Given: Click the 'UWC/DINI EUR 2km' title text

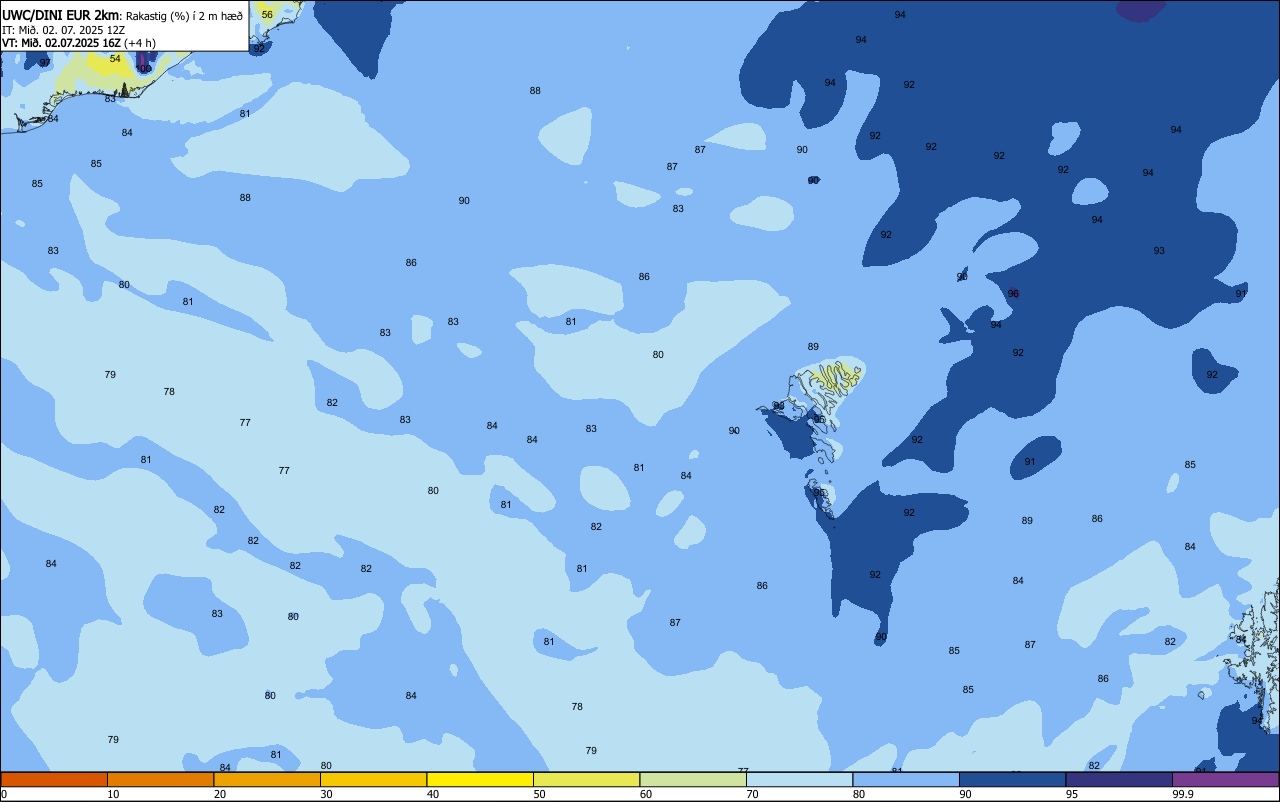Looking at the screenshot, I should [x=60, y=15].
